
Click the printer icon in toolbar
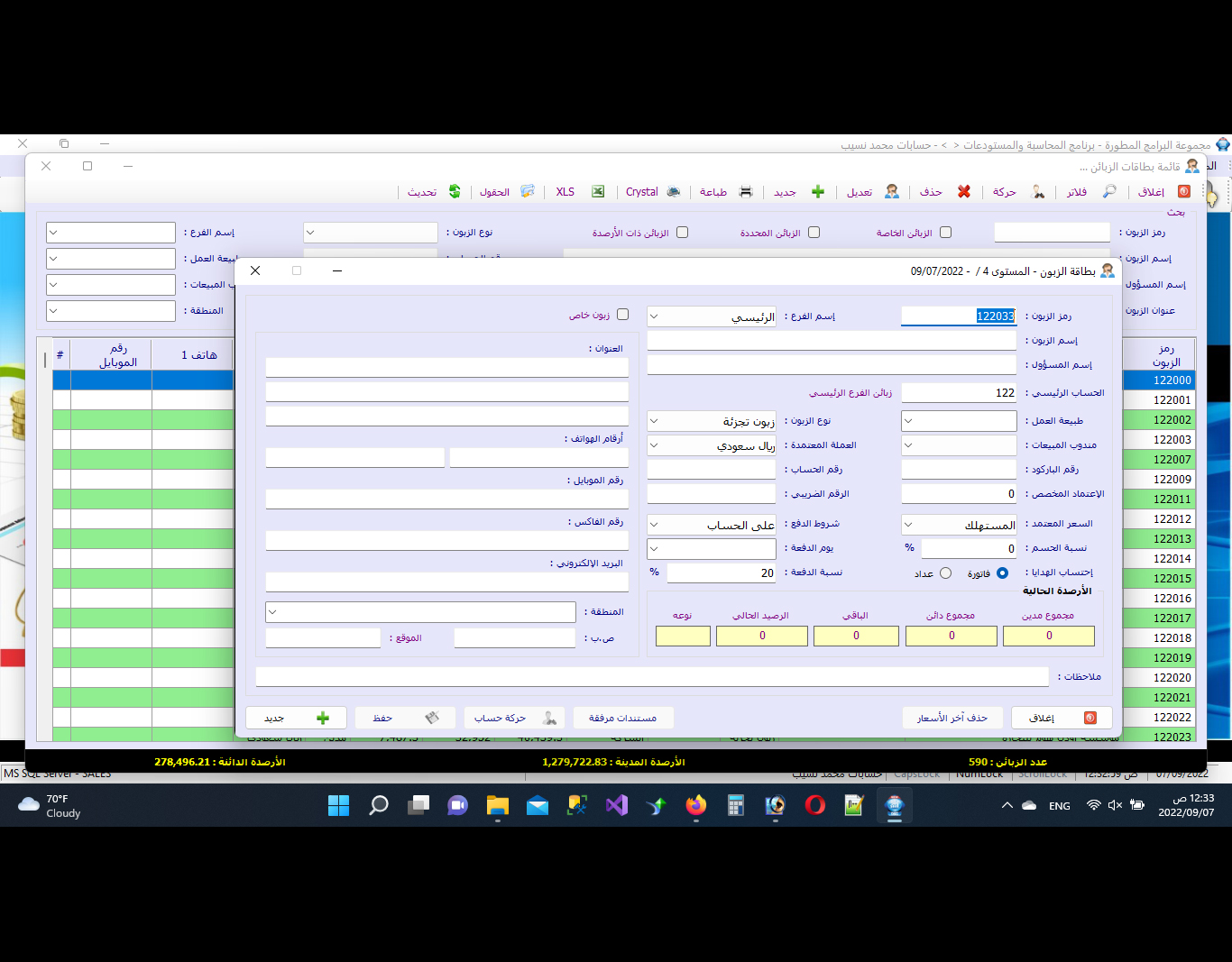(x=746, y=192)
